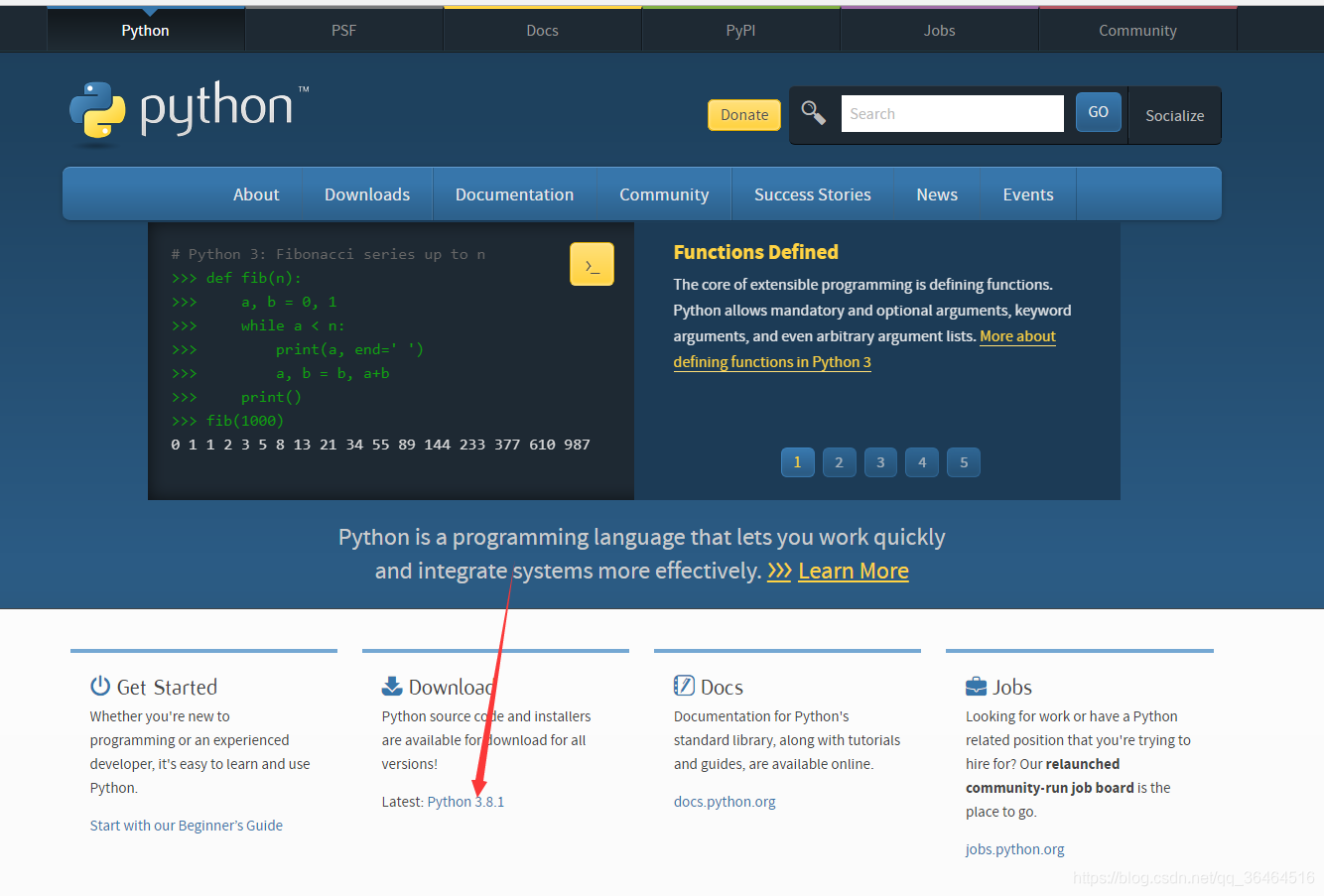Select slide 5 in the carousel

(x=964, y=462)
